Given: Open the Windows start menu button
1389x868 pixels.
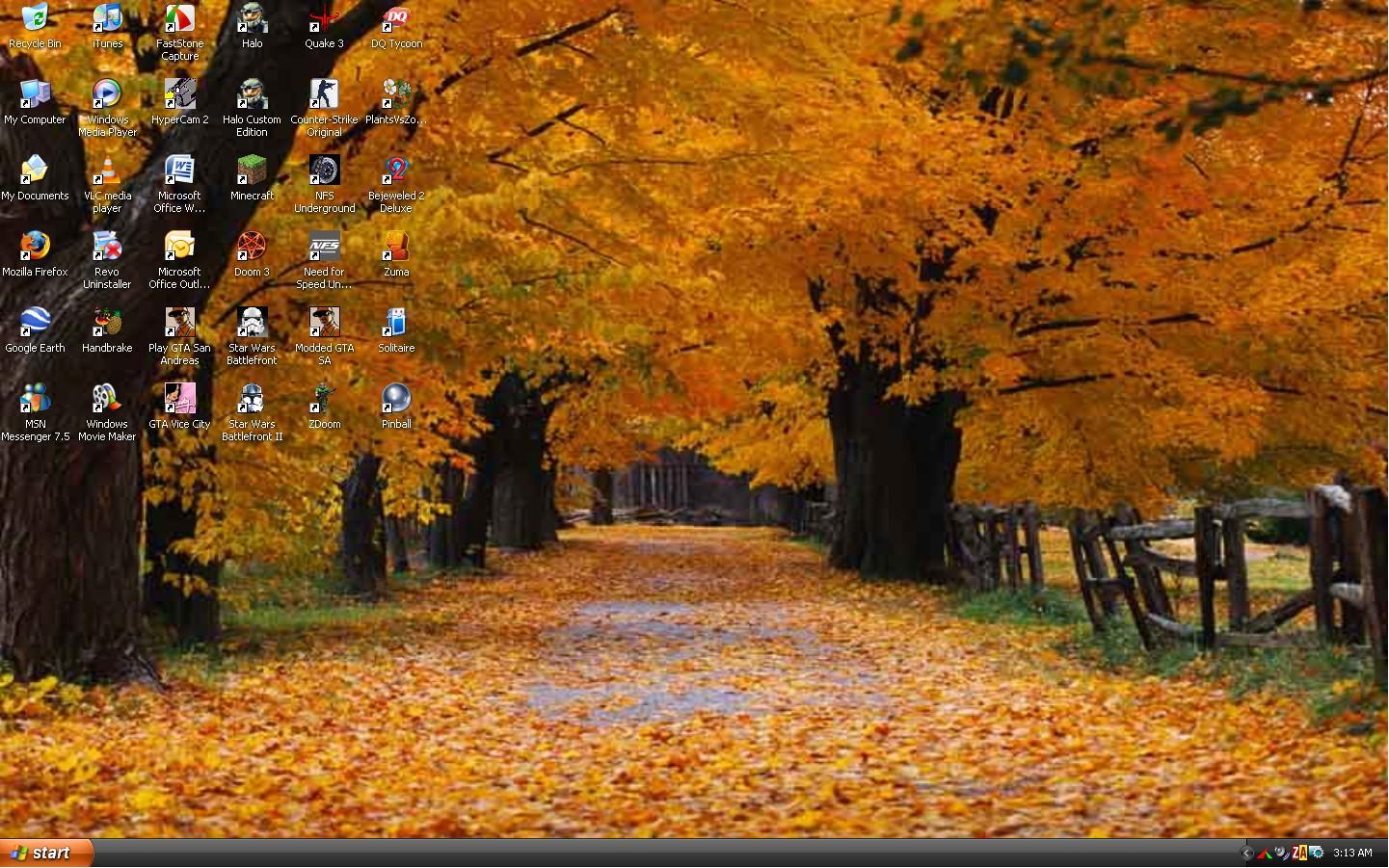Looking at the screenshot, I should coord(45,853).
